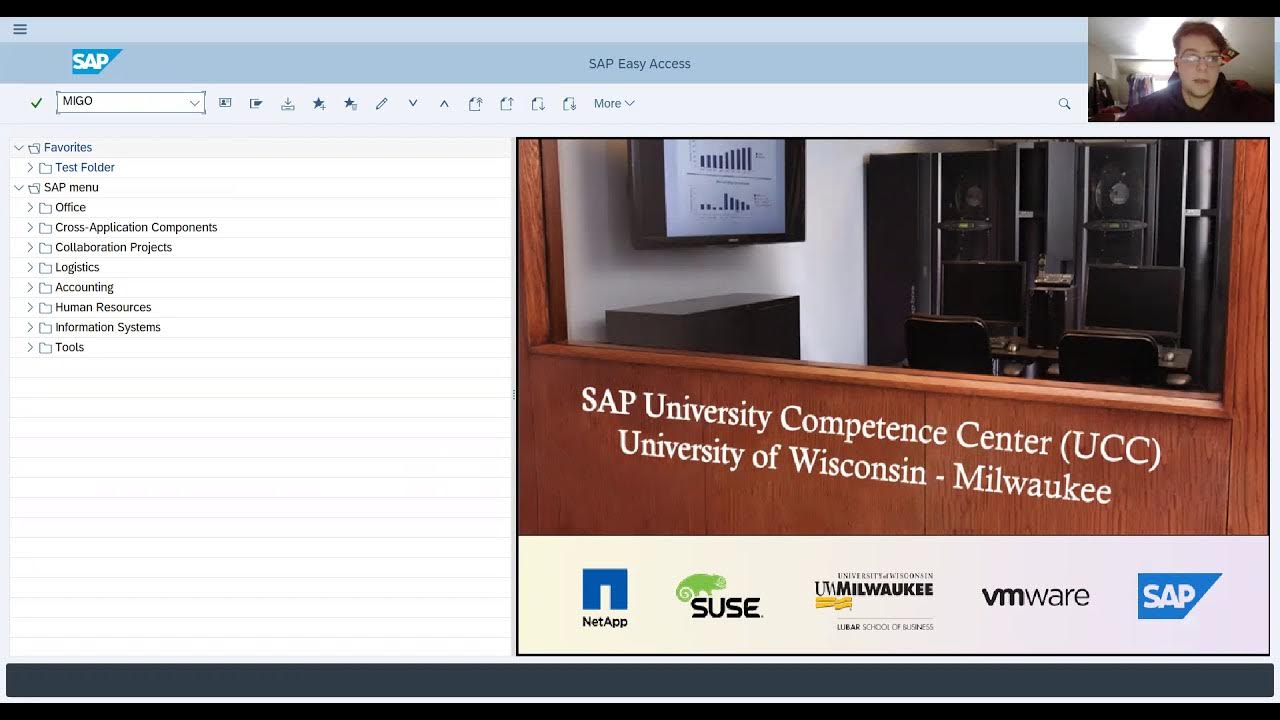Select the Favorites folder label
The height and width of the screenshot is (720, 1280).
tap(68, 147)
